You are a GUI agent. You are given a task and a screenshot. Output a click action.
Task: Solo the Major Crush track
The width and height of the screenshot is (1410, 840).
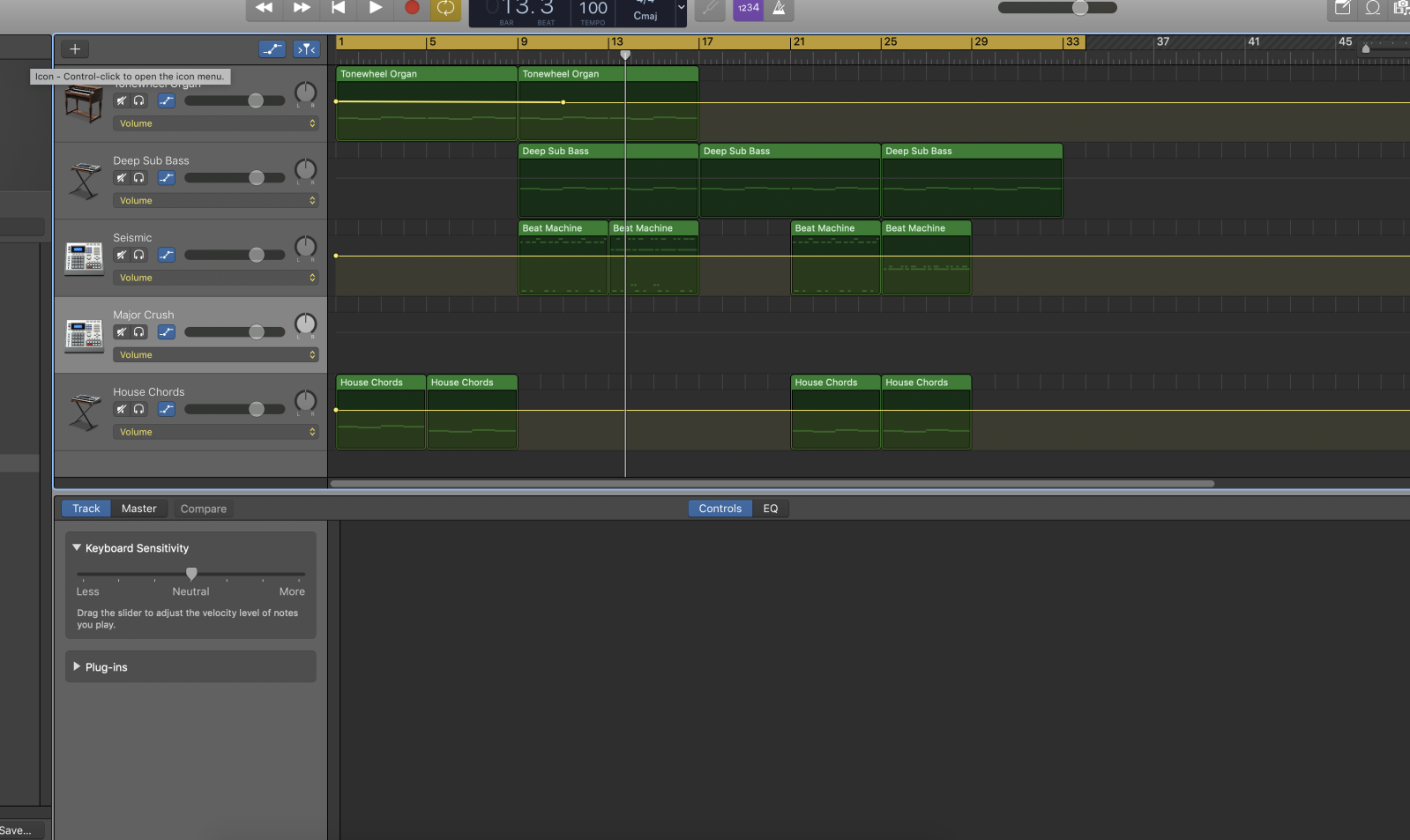click(x=138, y=332)
